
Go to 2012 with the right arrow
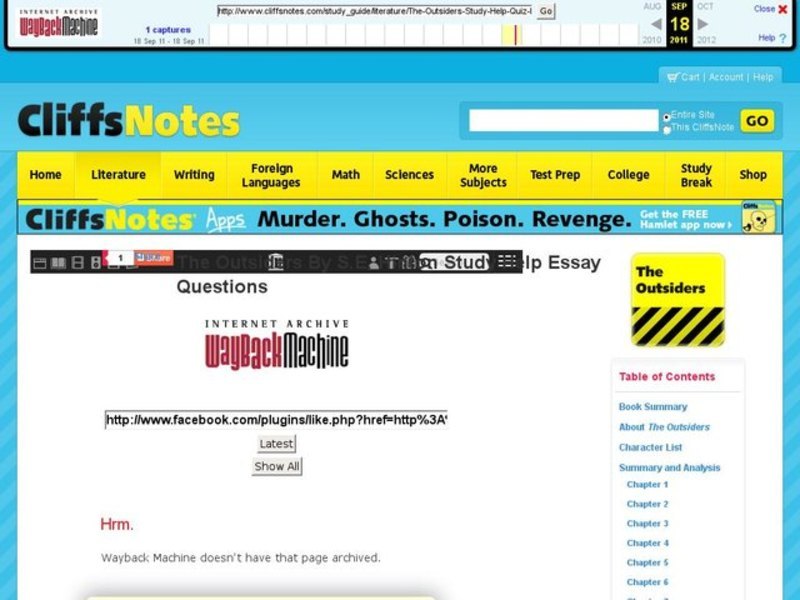(x=703, y=23)
